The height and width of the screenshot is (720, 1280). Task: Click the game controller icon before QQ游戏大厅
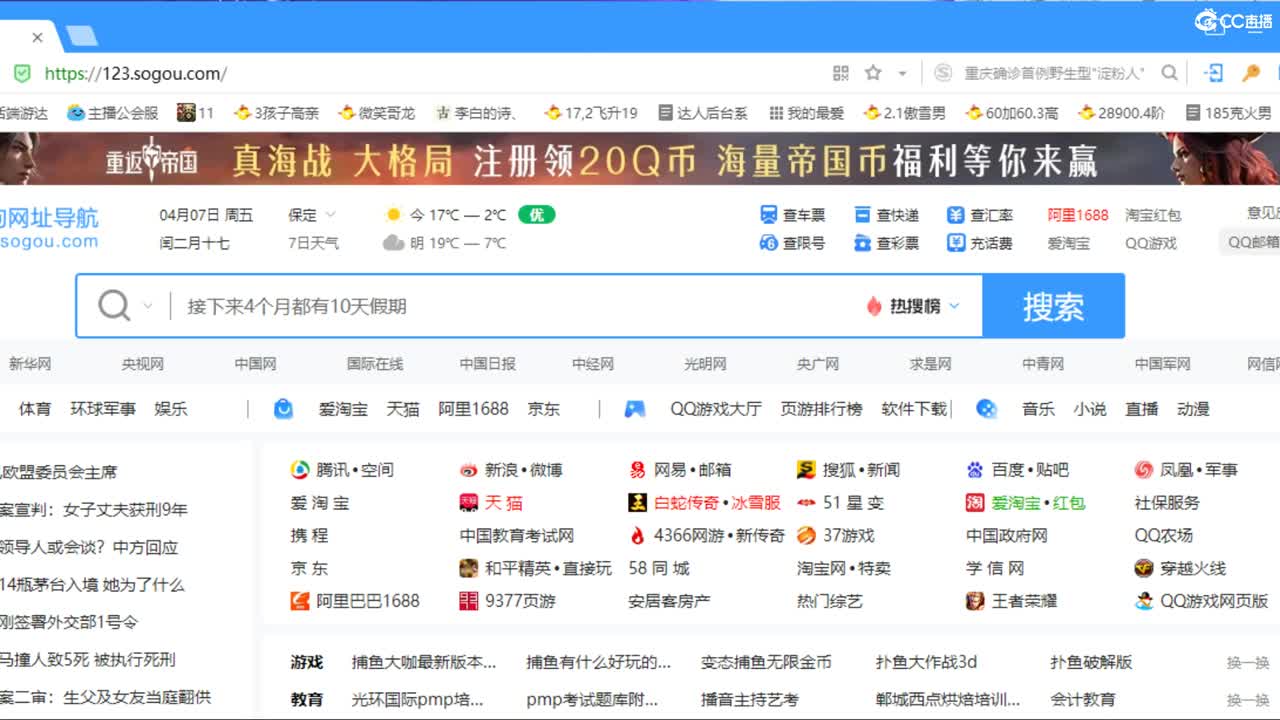635,409
